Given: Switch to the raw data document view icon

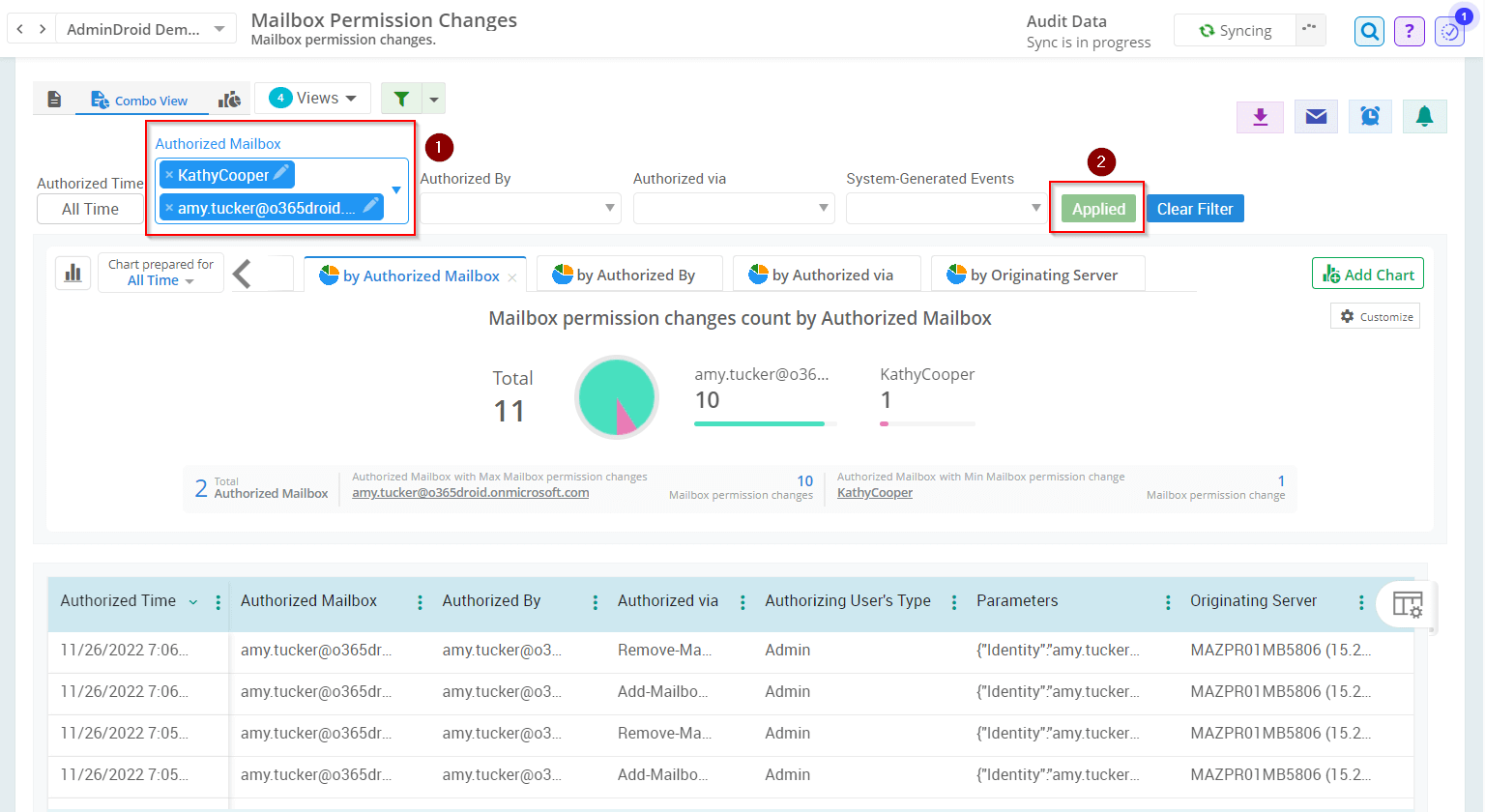Looking at the screenshot, I should pyautogui.click(x=54, y=98).
